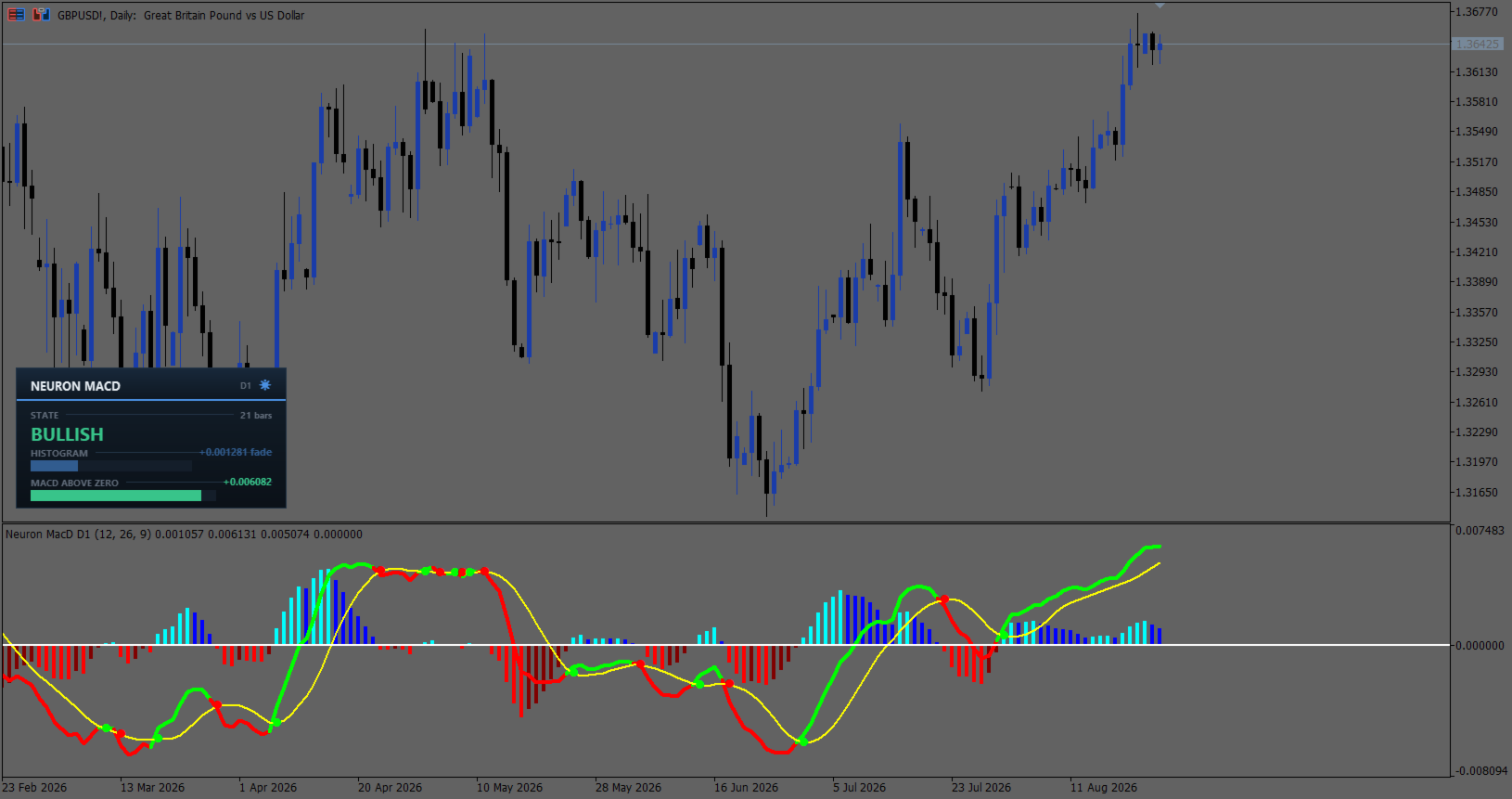
Task: Click the 1.33570 price on the scale
Action: (x=1478, y=313)
